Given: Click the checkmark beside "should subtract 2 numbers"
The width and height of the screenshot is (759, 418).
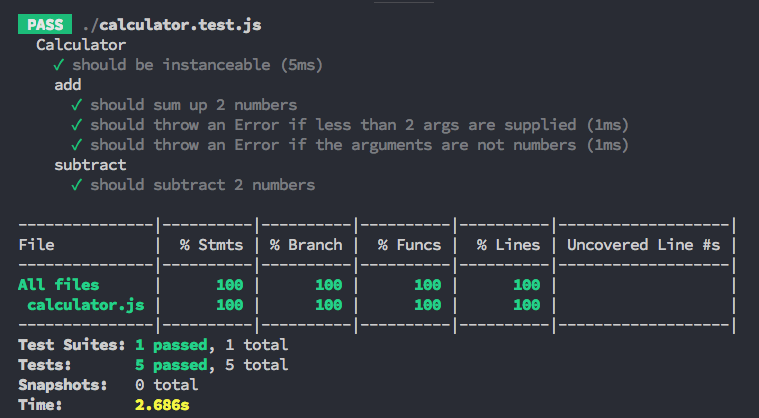Looking at the screenshot, I should 77,185.
